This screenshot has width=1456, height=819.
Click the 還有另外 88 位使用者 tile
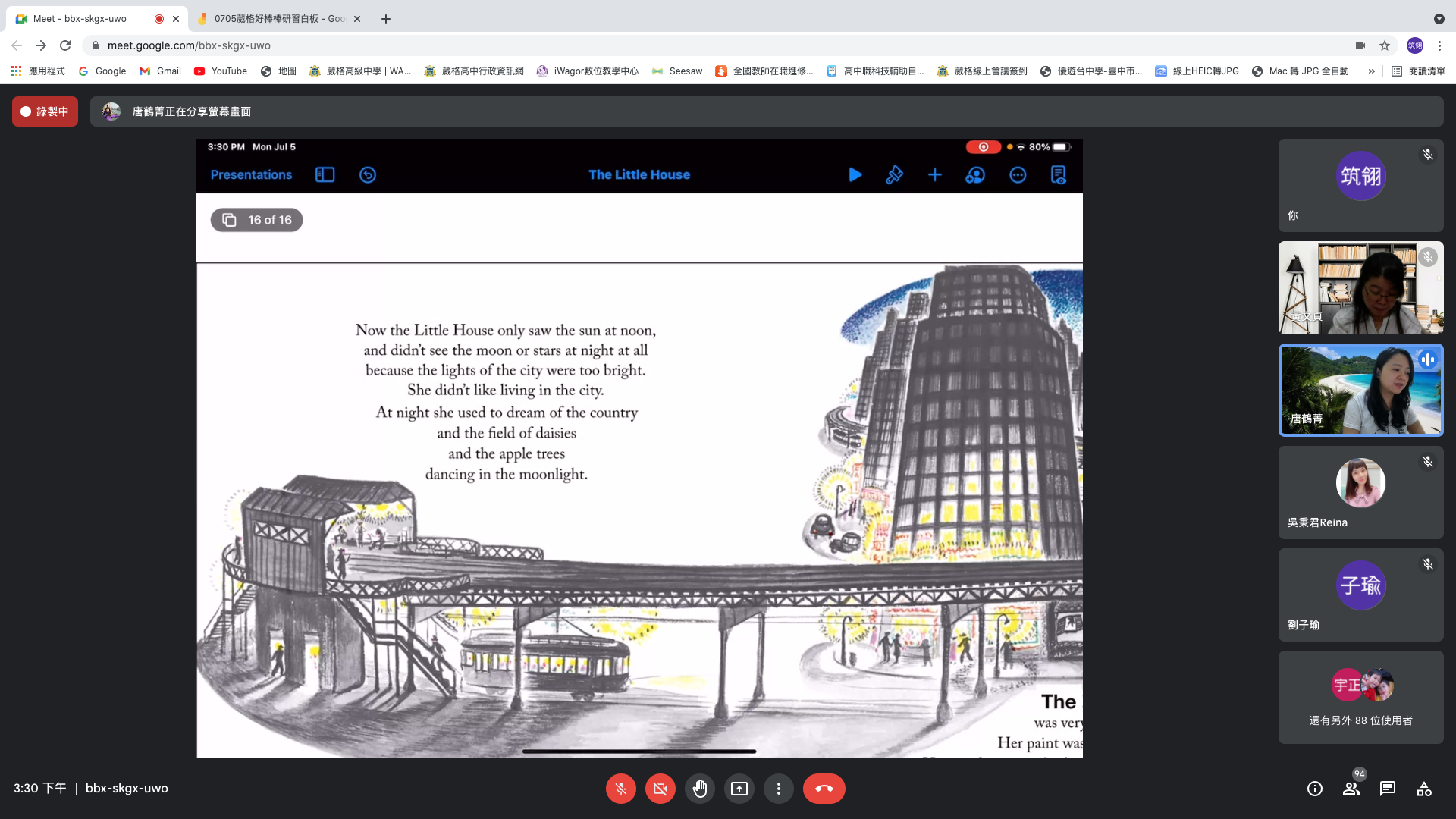(x=1360, y=697)
